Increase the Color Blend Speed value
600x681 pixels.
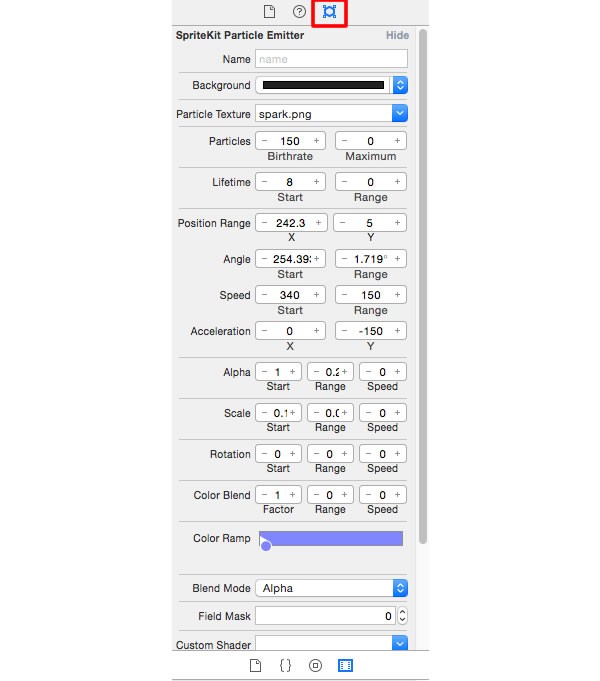[397, 495]
